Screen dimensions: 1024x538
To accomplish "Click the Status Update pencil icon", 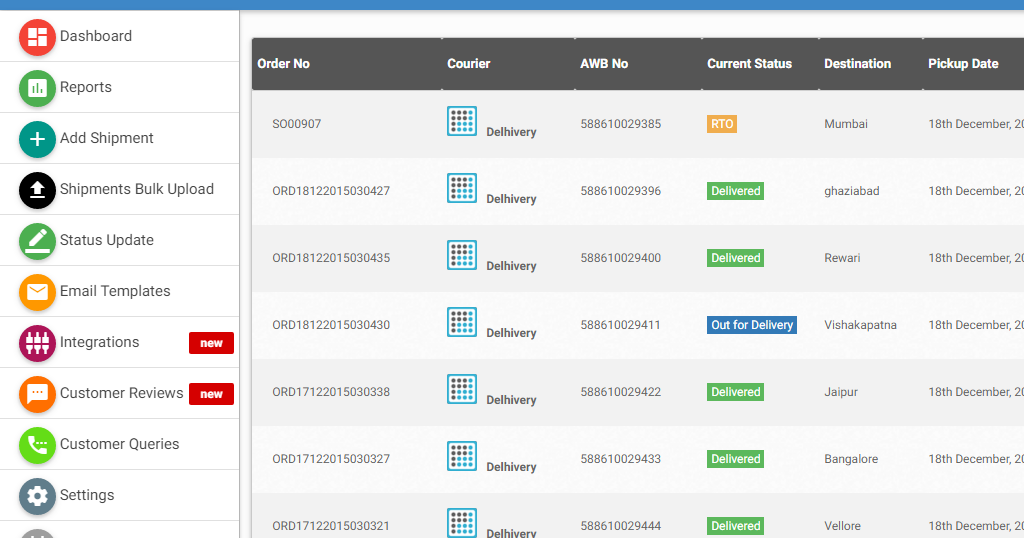I will [37, 241].
